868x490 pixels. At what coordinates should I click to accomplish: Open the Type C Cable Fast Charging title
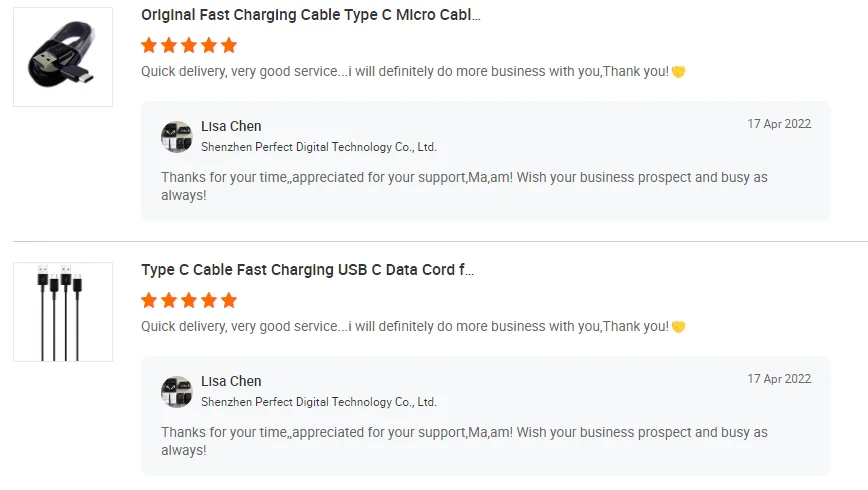307,270
